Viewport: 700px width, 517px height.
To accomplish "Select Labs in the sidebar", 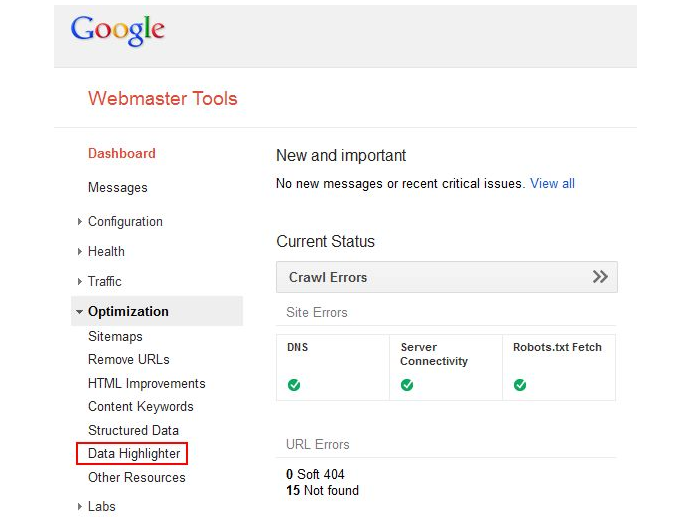I will point(102,506).
